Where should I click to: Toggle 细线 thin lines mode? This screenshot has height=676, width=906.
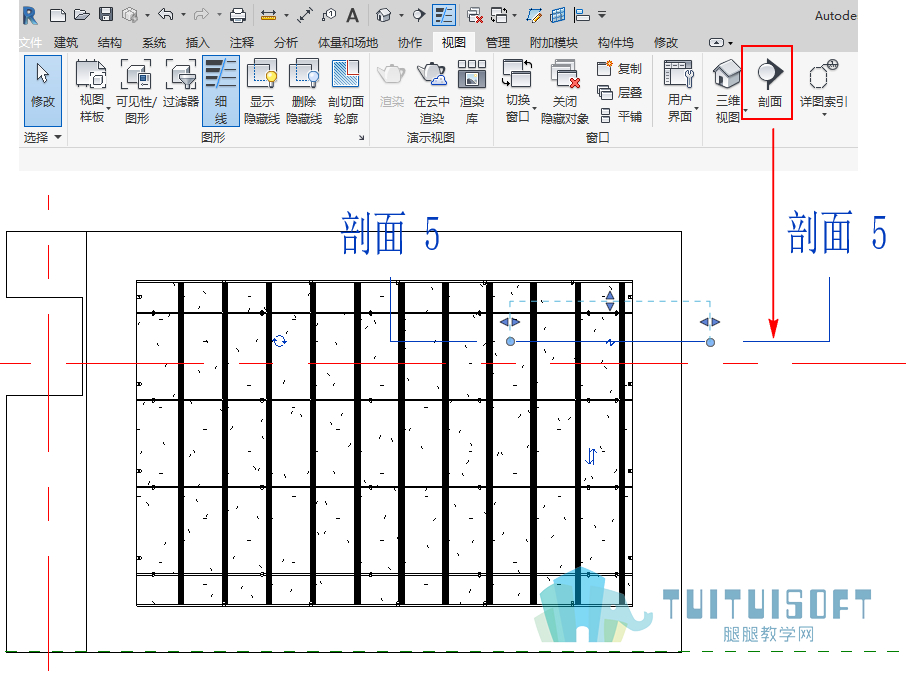pos(221,91)
